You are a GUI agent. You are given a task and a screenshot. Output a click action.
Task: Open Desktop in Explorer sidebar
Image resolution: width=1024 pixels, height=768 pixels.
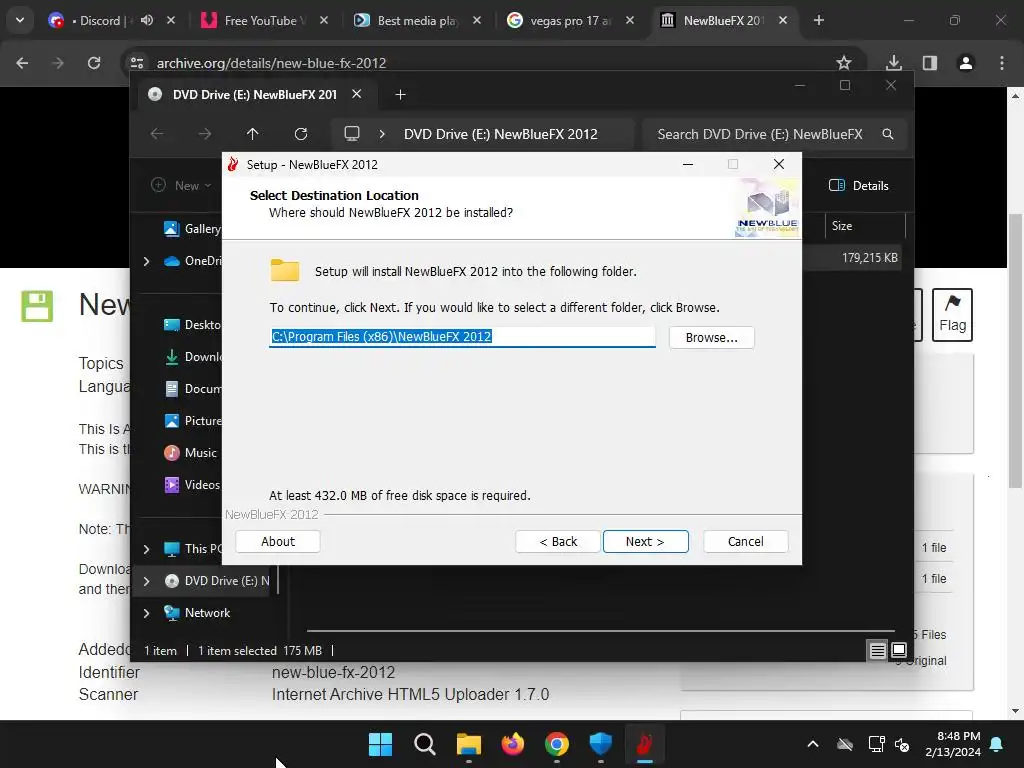coord(192,325)
